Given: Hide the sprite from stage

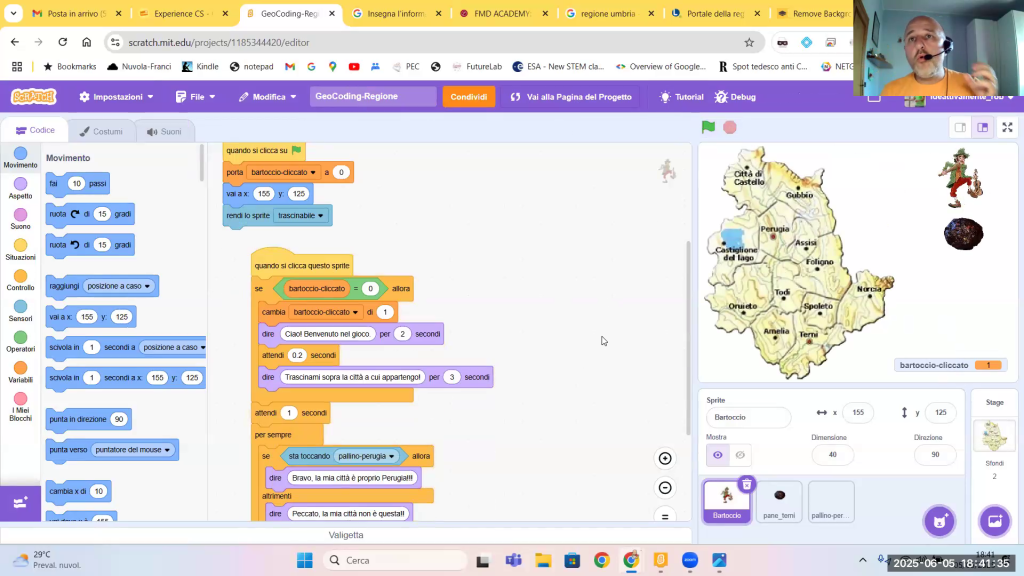Looking at the screenshot, I should (x=740, y=455).
